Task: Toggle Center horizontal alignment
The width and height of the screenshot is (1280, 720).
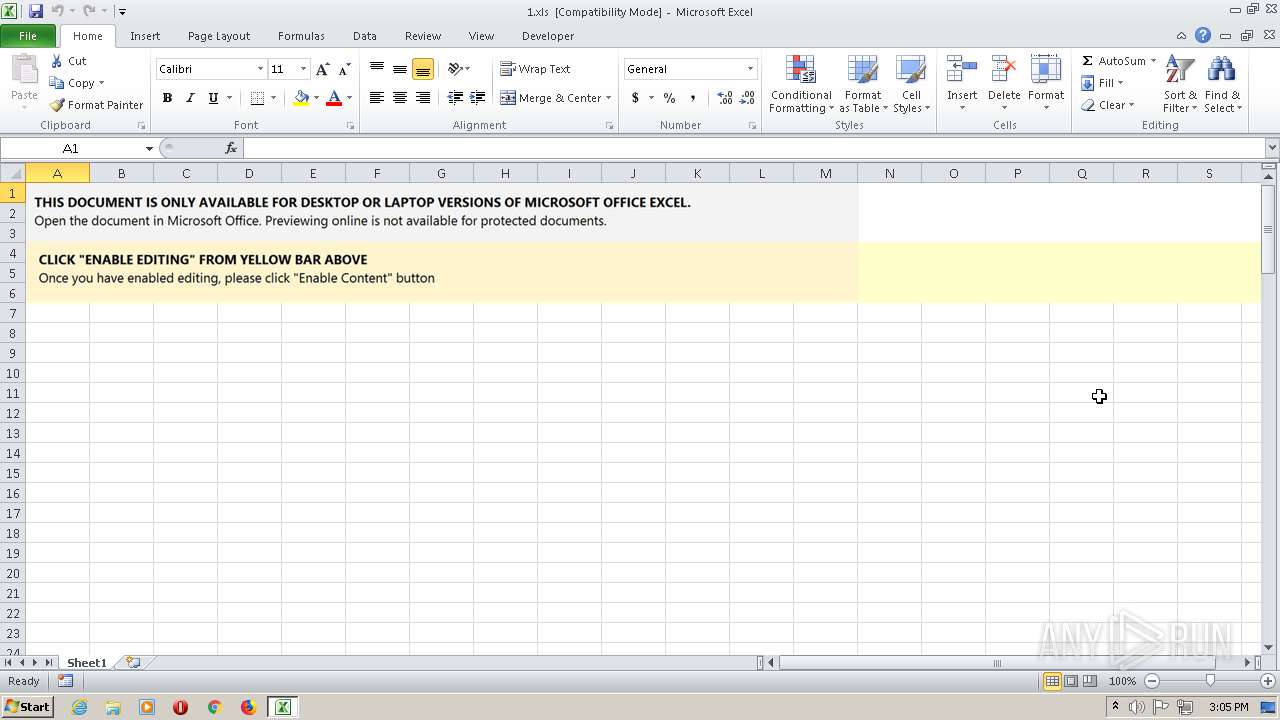Action: pyautogui.click(x=400, y=98)
